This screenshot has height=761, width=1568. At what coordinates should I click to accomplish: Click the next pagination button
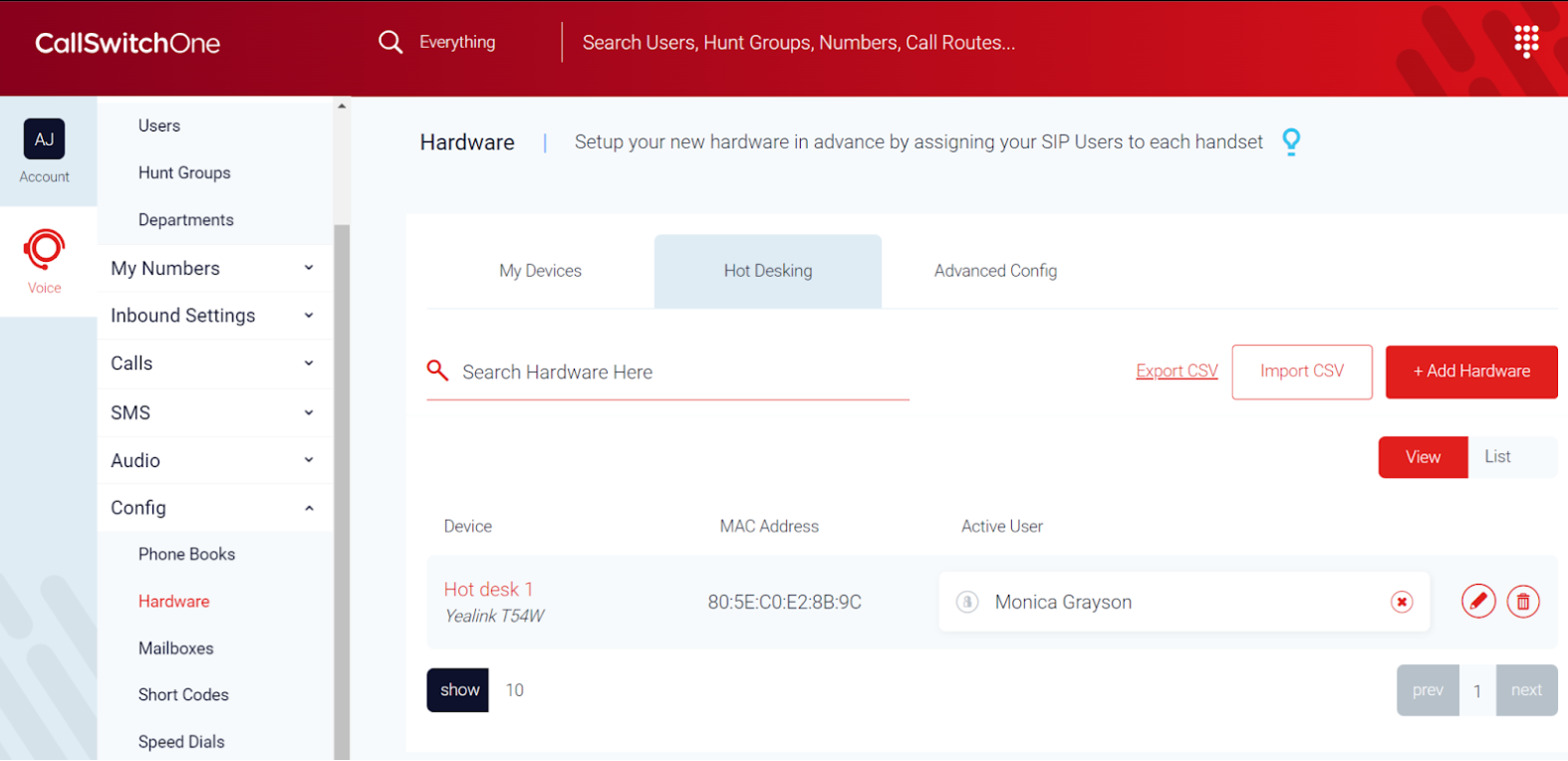1526,690
